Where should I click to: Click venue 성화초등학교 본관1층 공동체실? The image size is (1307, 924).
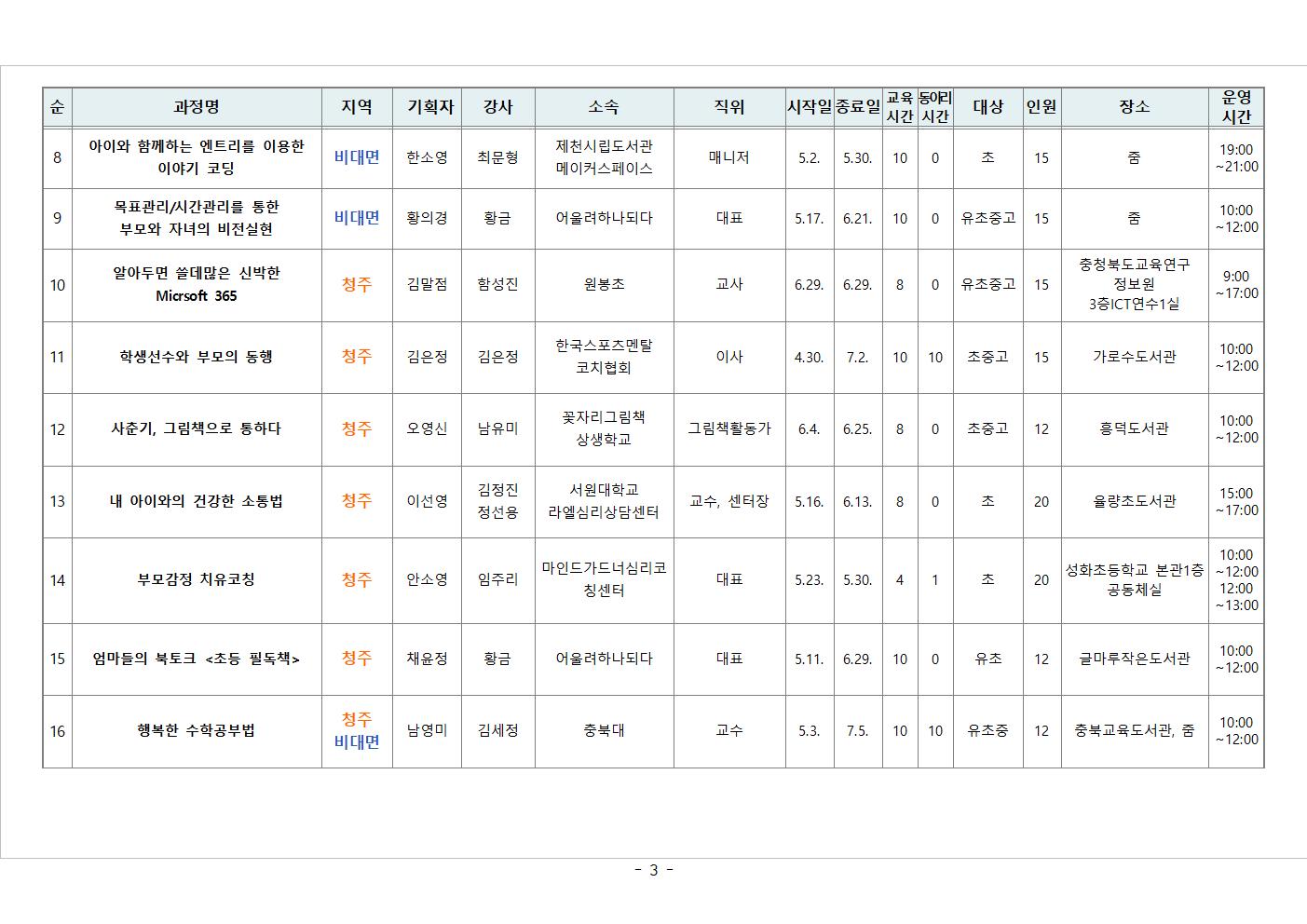(x=1134, y=579)
